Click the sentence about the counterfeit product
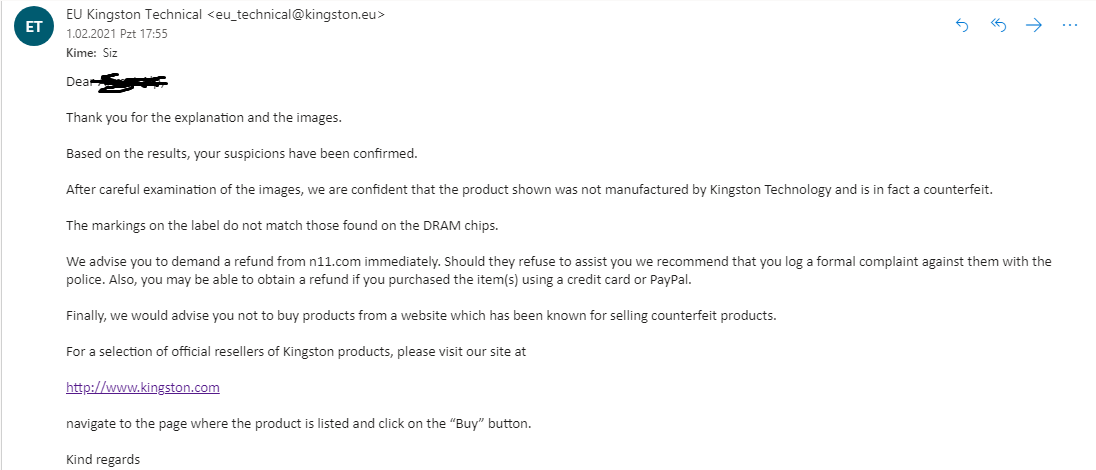 tap(529, 189)
